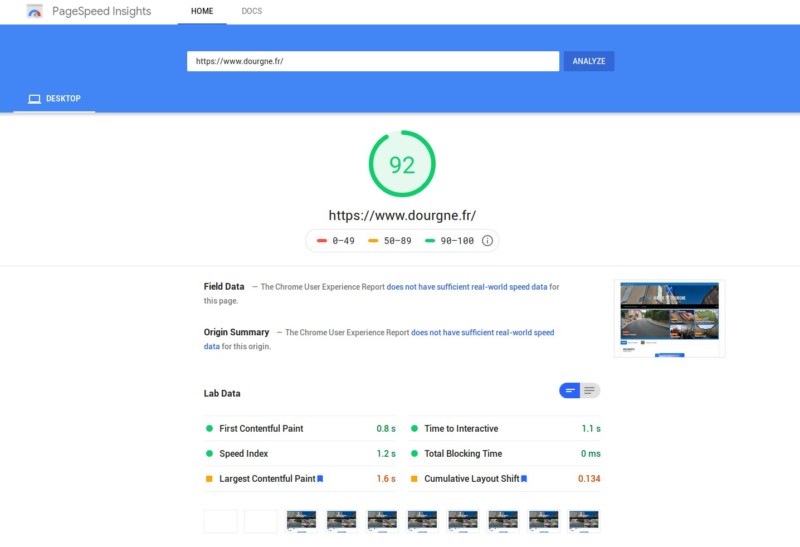Click the Time to Interactive label
This screenshot has width=800, height=547.
(461, 429)
